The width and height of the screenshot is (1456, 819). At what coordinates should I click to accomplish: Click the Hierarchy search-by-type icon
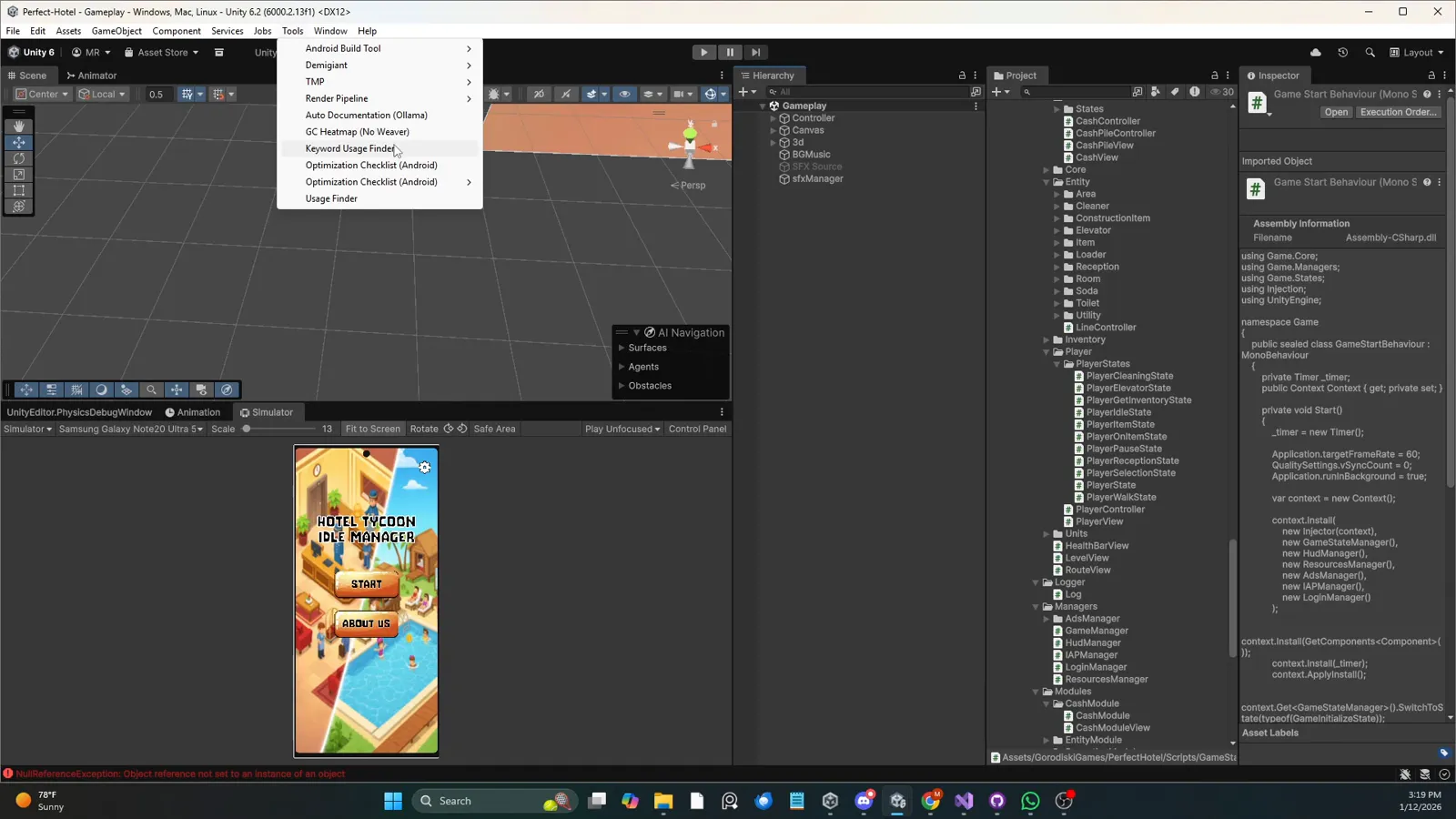coord(976,92)
